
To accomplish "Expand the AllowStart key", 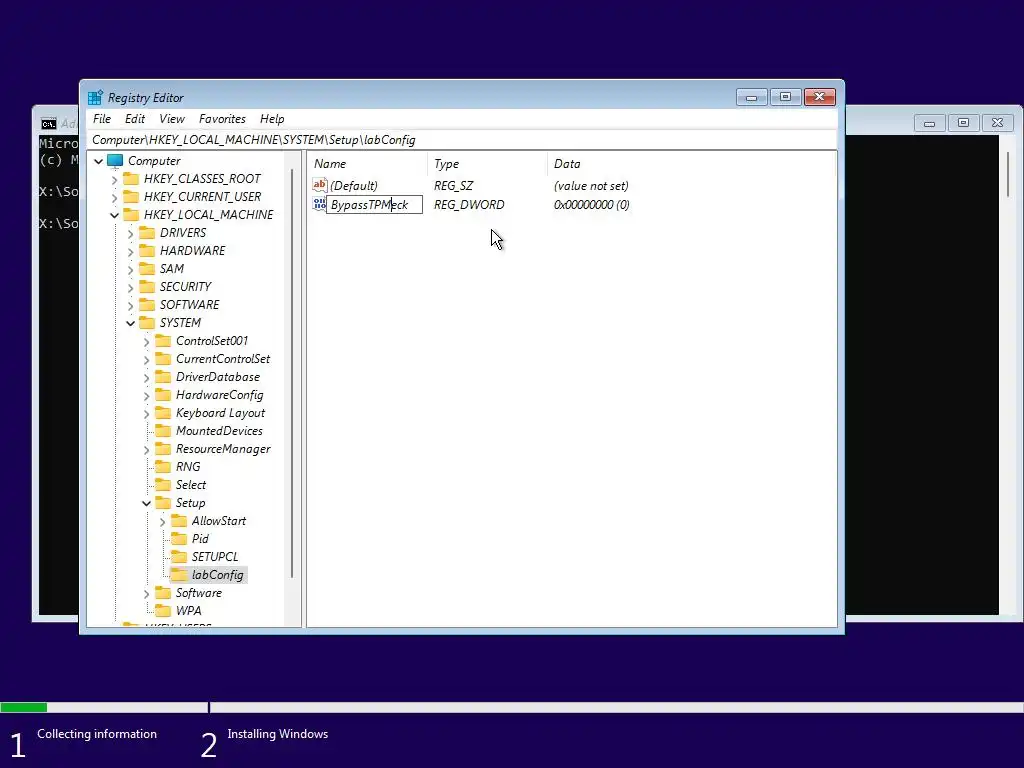I will [x=163, y=522].
